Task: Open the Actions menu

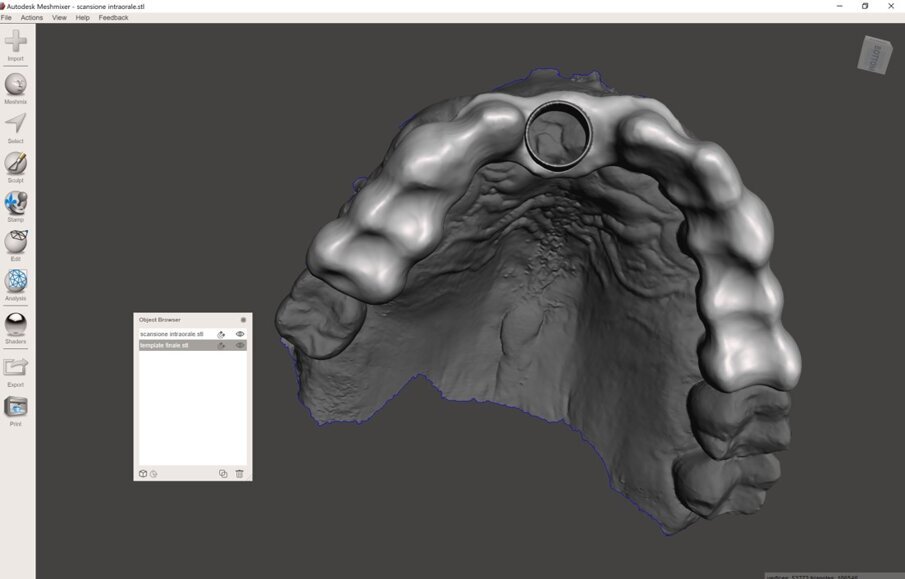Action: tap(31, 17)
